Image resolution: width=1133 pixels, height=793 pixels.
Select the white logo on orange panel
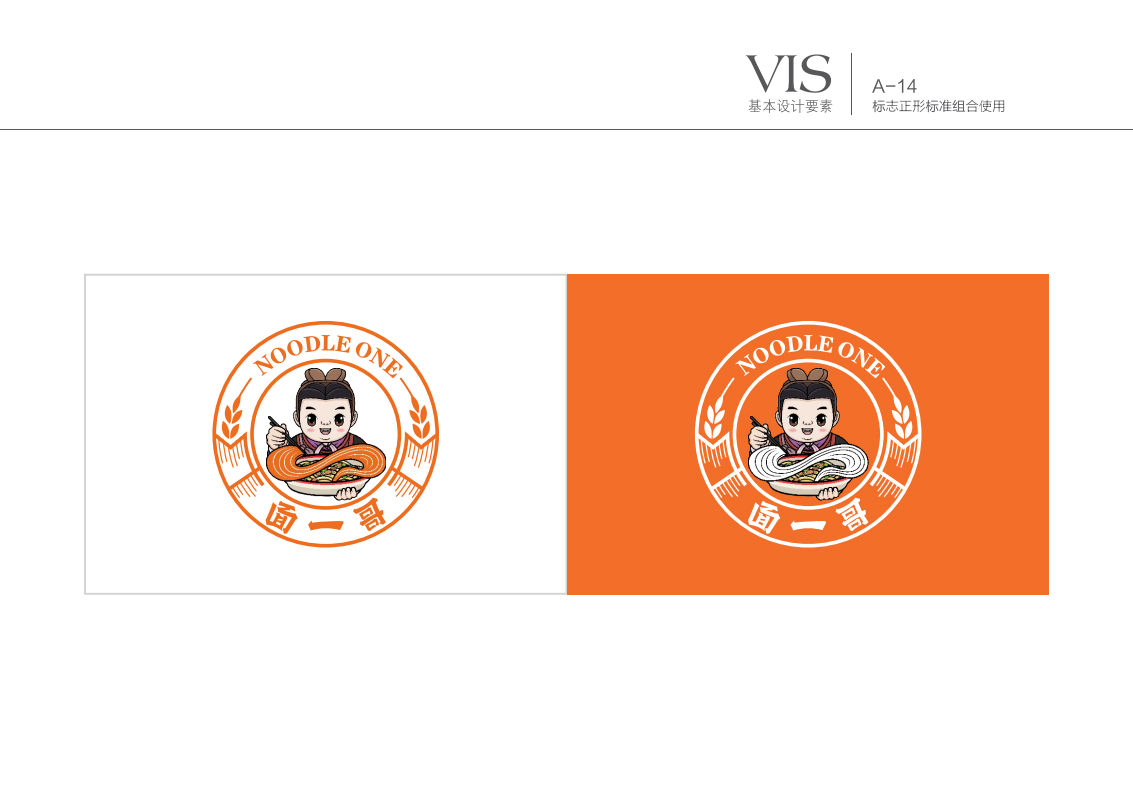coord(808,434)
